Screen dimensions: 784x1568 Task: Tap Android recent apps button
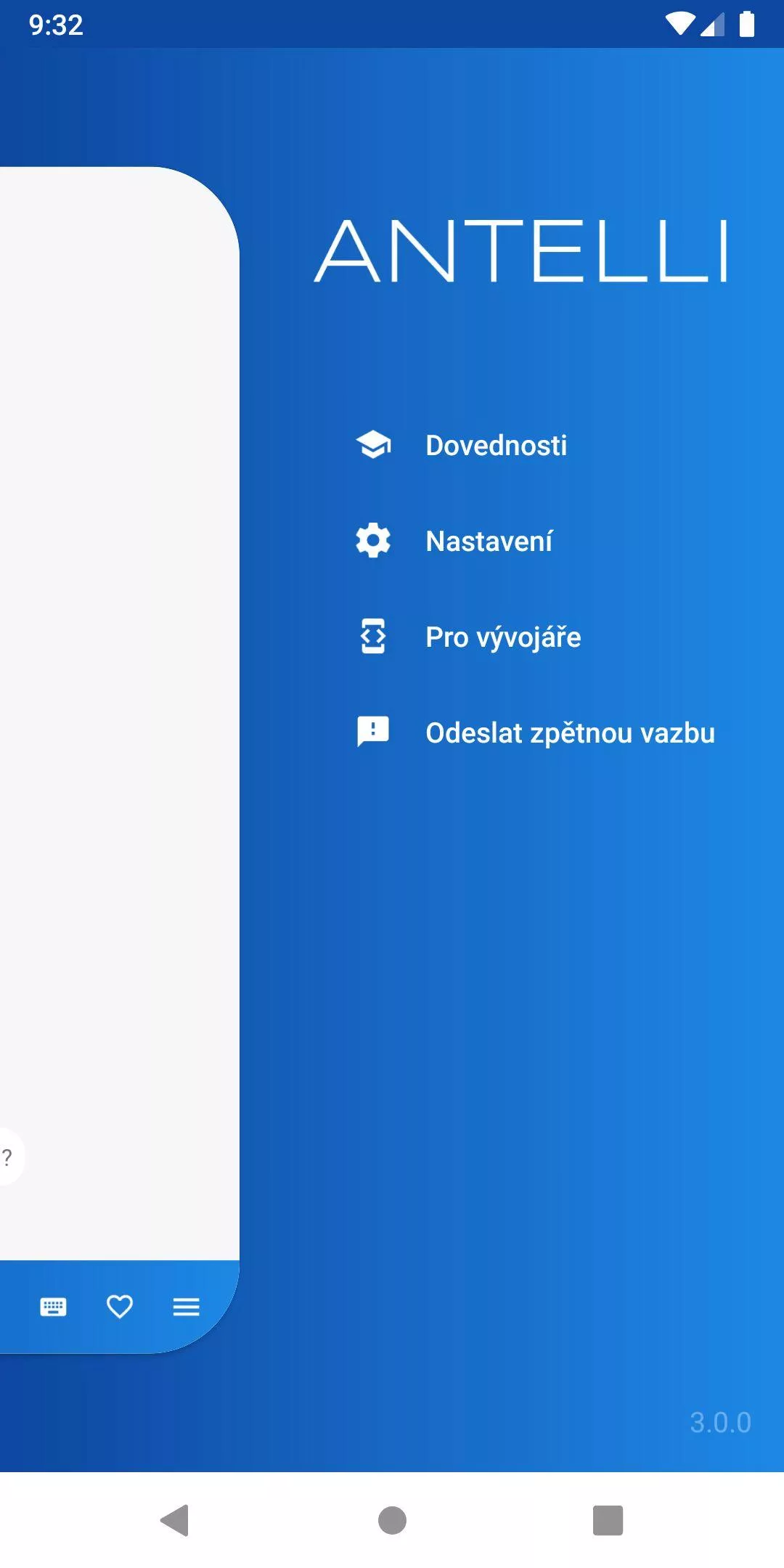608,1520
